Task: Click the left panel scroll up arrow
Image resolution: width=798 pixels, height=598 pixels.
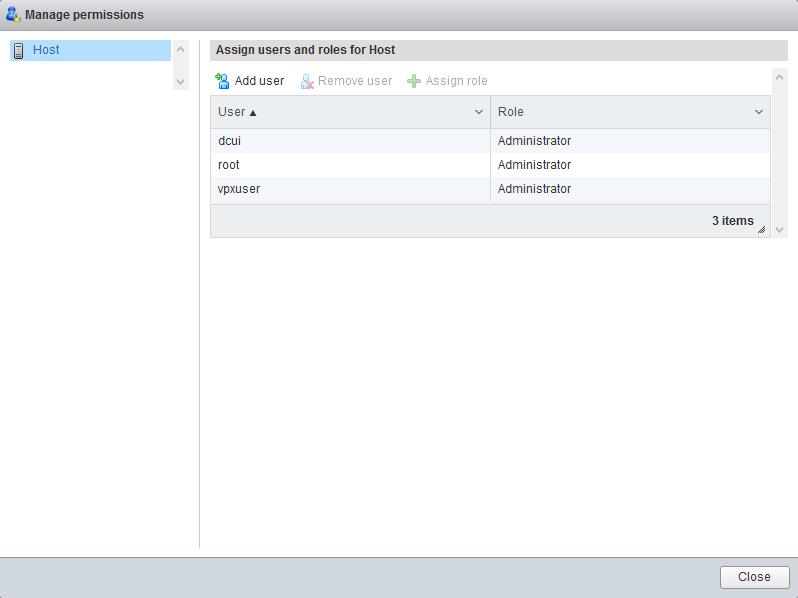Action: [x=180, y=49]
